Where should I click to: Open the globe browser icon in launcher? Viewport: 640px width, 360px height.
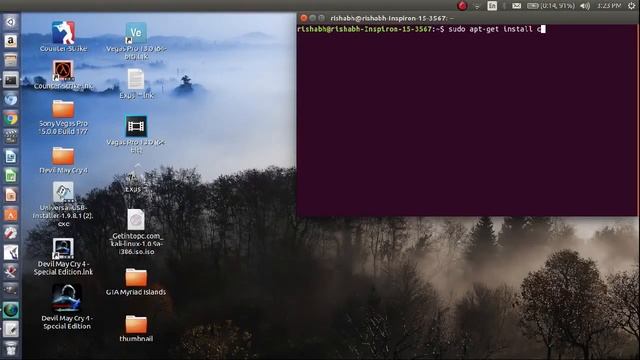[x=11, y=310]
